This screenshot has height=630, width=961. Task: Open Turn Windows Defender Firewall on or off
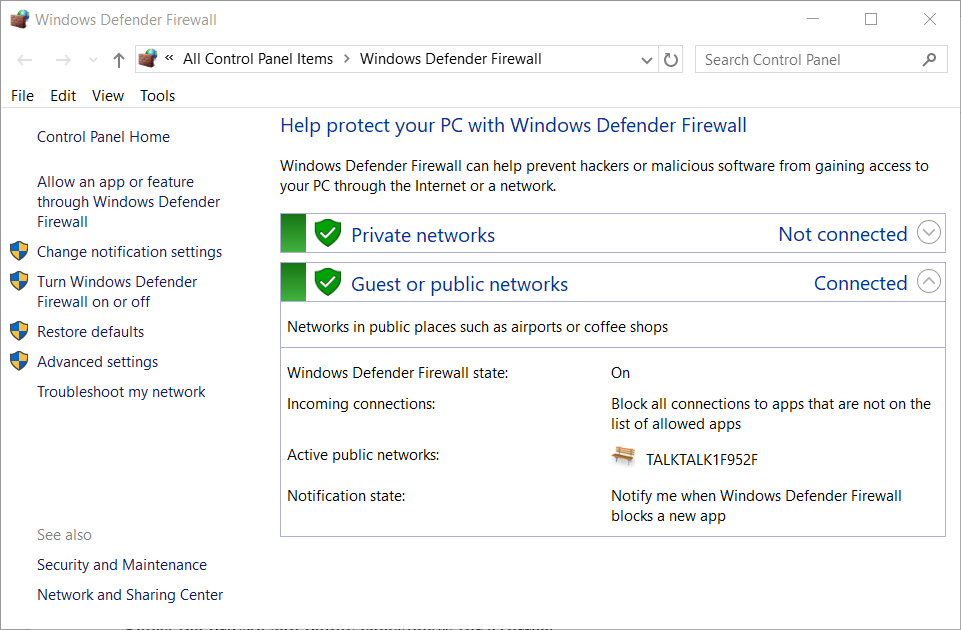[x=117, y=292]
